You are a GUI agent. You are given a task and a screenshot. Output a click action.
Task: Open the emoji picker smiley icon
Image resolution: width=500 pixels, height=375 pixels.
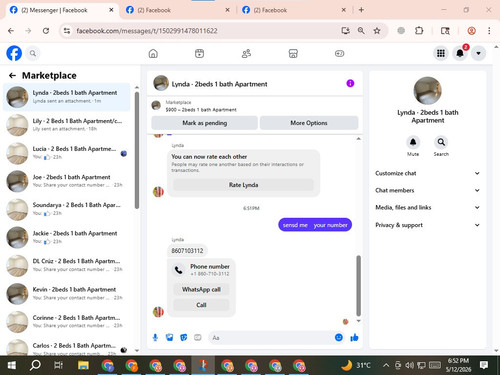coord(339,337)
